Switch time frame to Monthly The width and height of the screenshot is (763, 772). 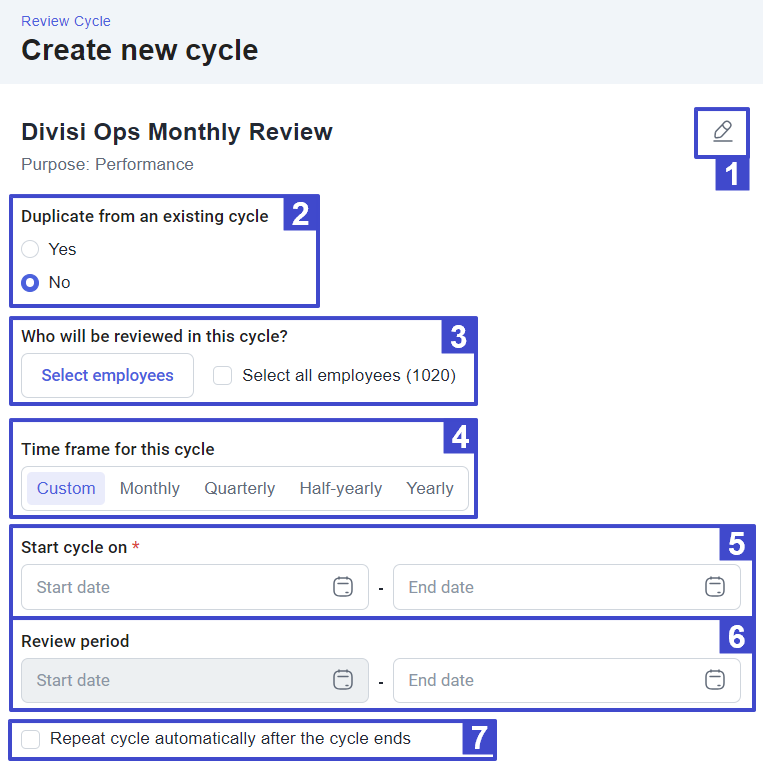[150, 488]
